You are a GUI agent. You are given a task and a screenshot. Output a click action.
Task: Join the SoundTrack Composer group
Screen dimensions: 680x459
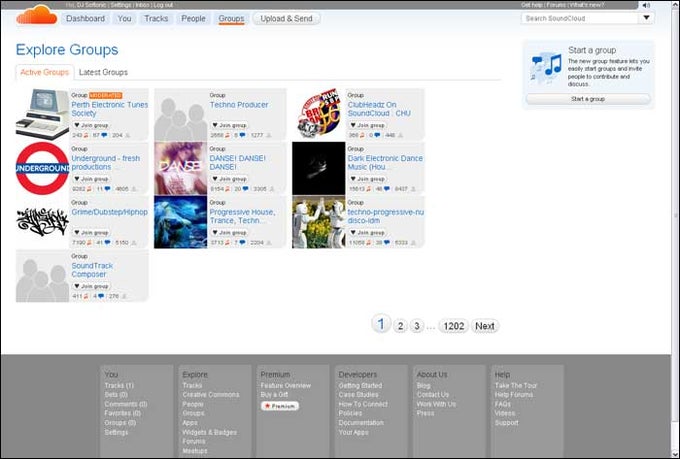point(91,286)
